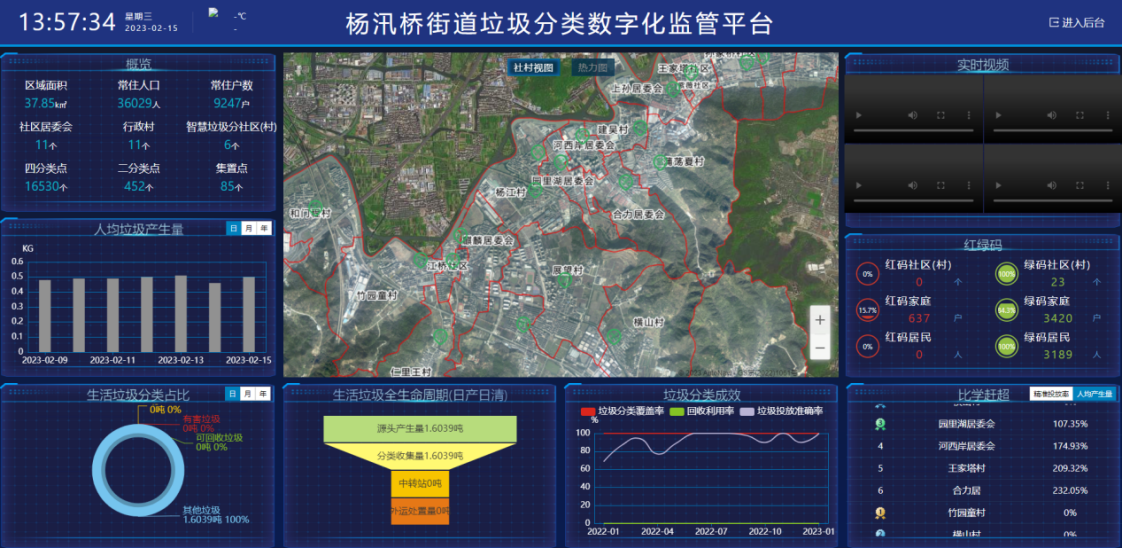Click the 垃圾投放准确率 legend color swatch
The height and width of the screenshot is (548, 1122).
pos(745,411)
